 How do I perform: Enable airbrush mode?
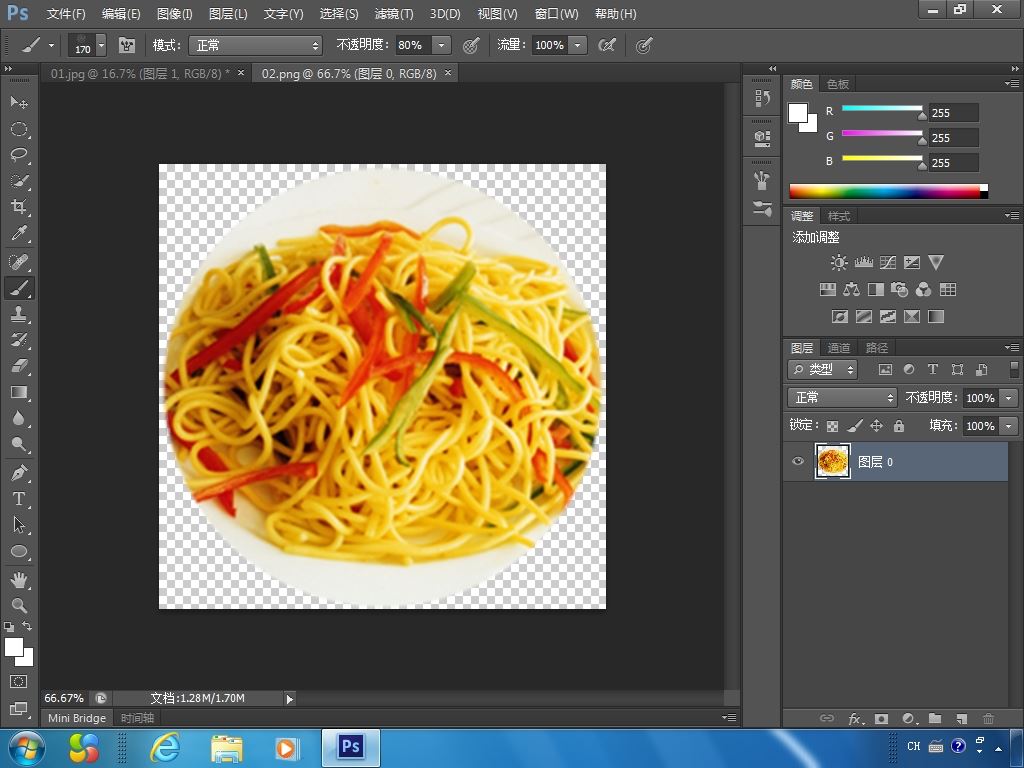(x=607, y=45)
